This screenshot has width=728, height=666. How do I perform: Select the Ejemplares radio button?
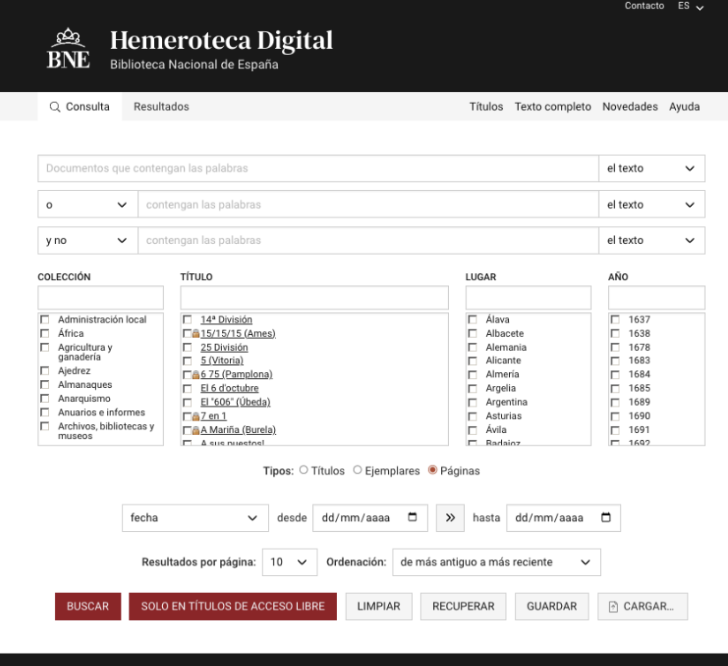[357, 470]
